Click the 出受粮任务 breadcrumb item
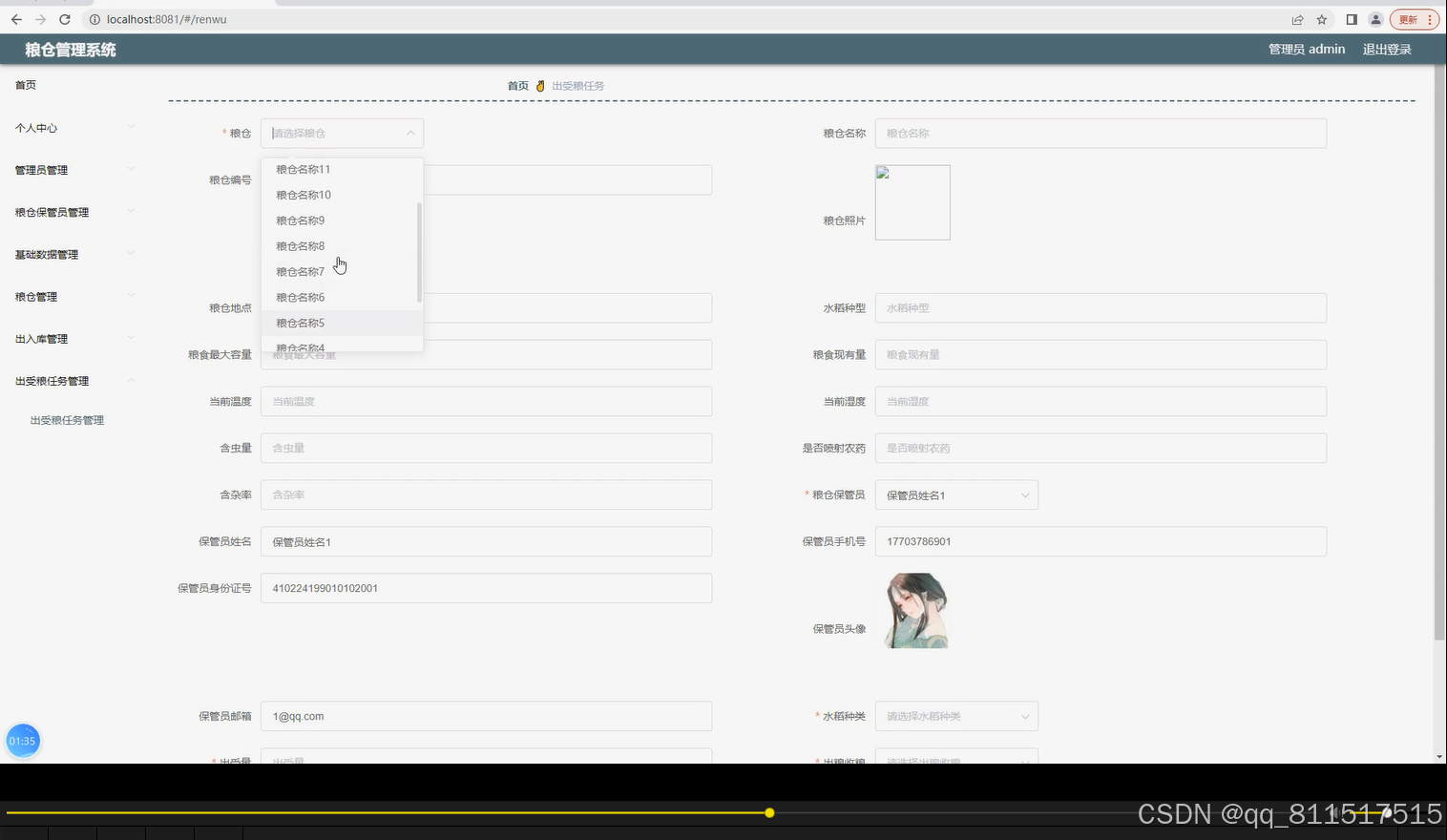Viewport: 1447px width, 840px height. coord(578,86)
